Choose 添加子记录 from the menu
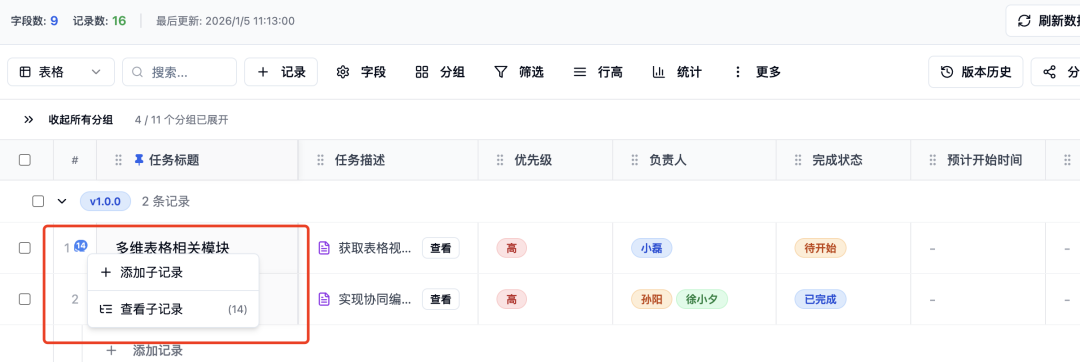1080x362 pixels. pos(173,273)
